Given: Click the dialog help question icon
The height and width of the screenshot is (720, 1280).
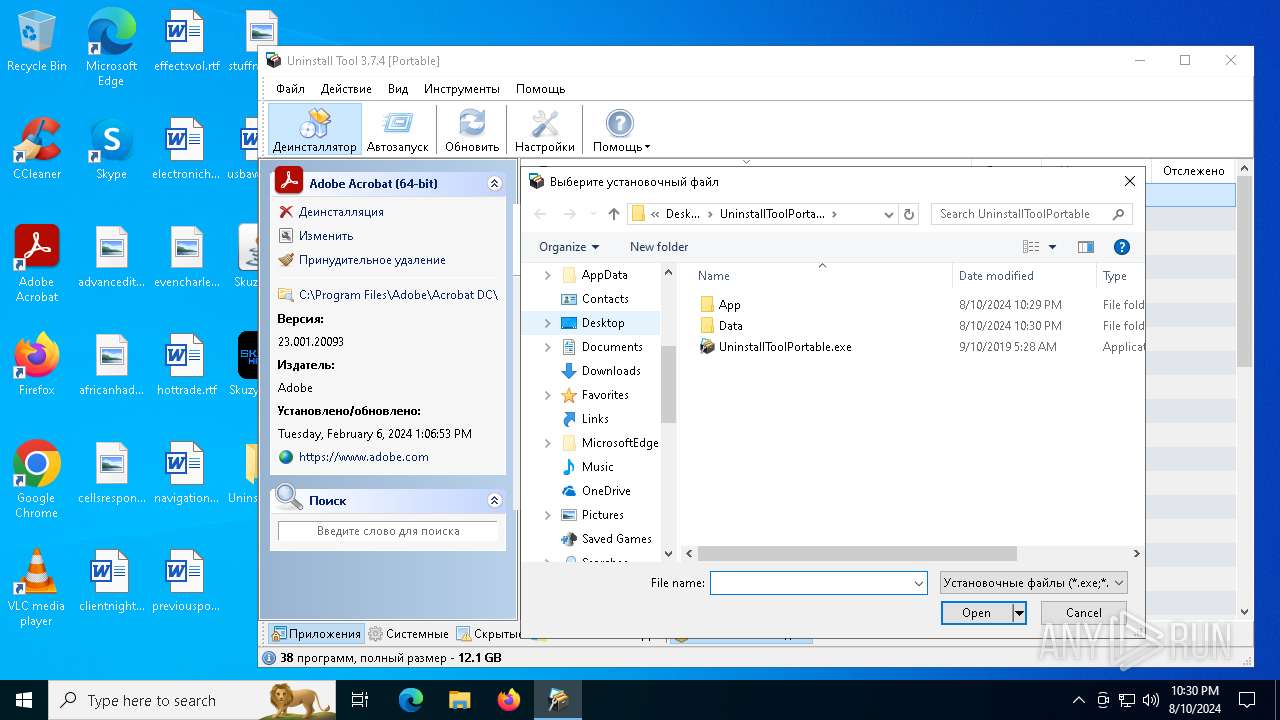Looking at the screenshot, I should pos(1122,247).
